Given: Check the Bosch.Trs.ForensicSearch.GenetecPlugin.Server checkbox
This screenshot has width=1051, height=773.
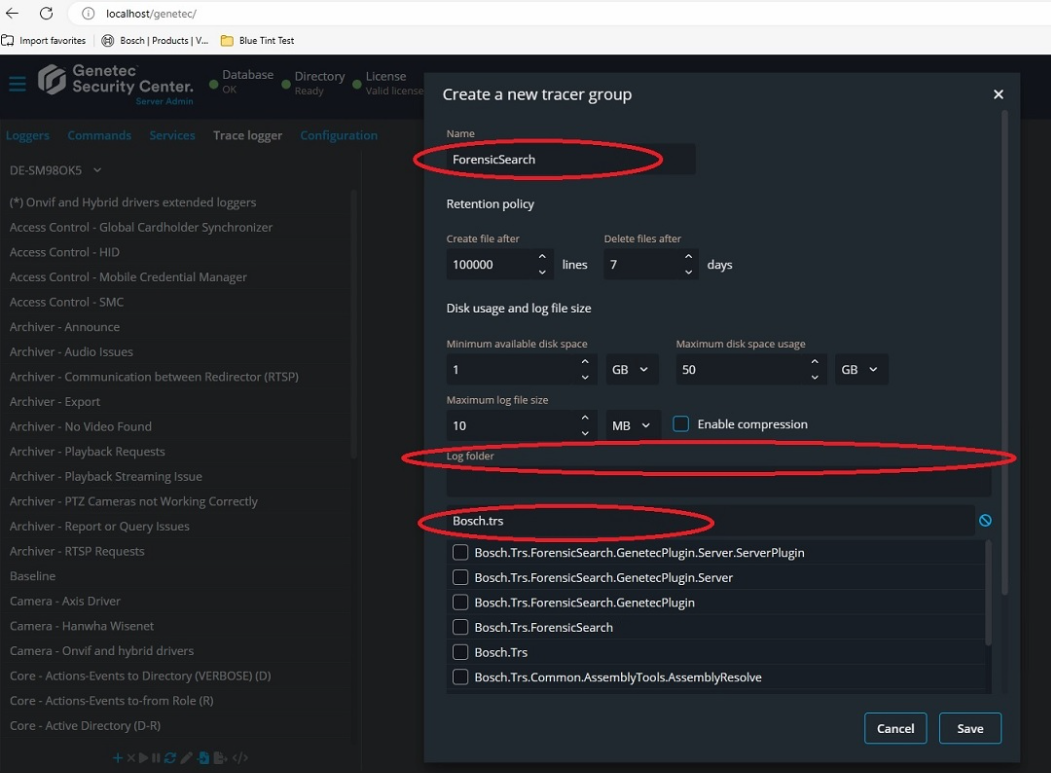Looking at the screenshot, I should click(x=460, y=577).
